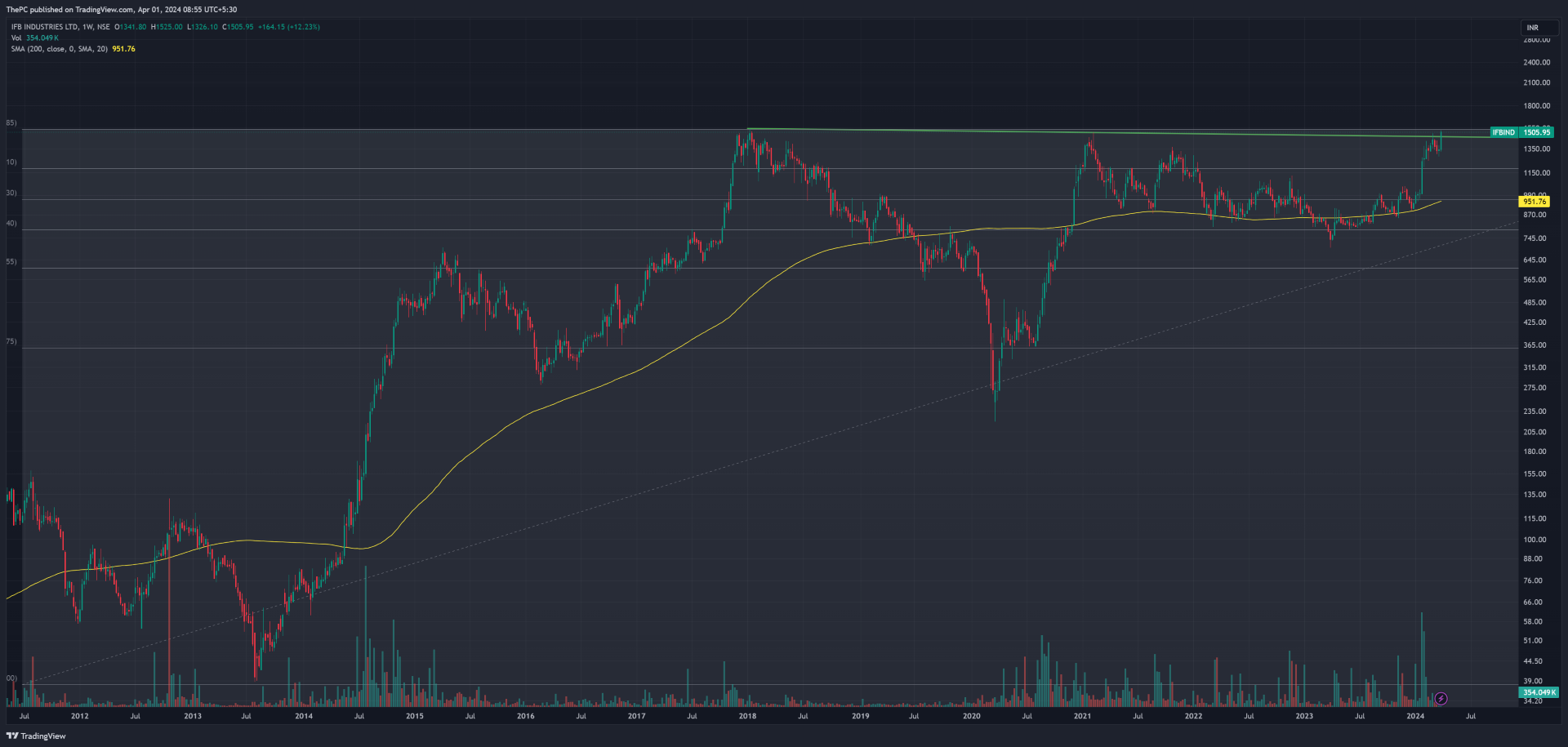
Task: Select the yellow 951.76 SMA price label
Action: [1535, 201]
